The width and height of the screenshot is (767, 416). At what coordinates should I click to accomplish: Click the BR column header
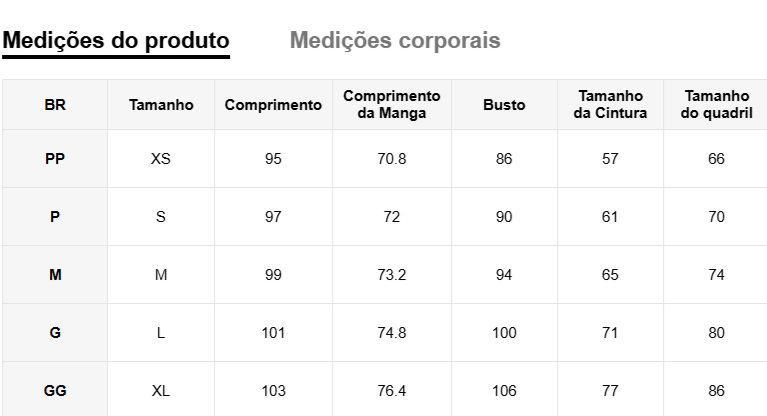coord(56,104)
